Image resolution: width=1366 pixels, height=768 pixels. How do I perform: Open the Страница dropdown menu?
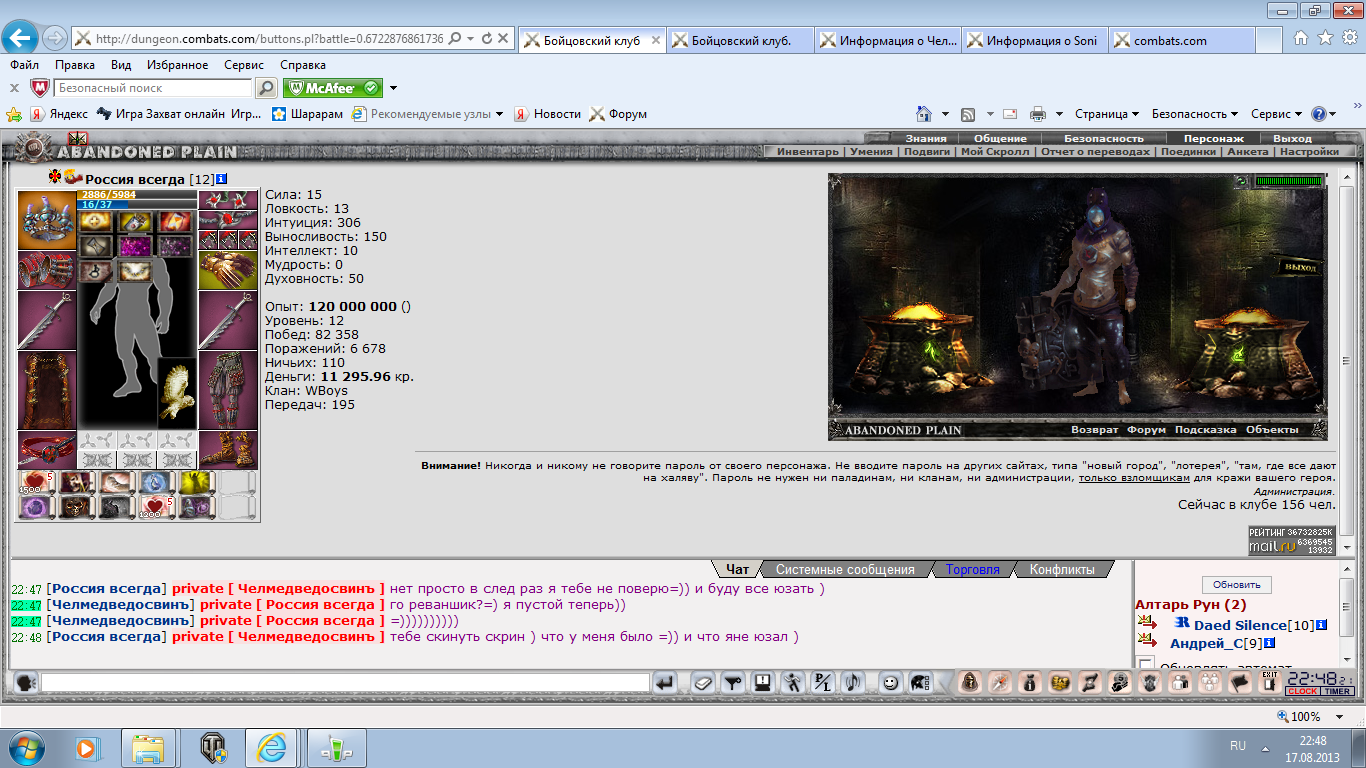(x=1108, y=114)
